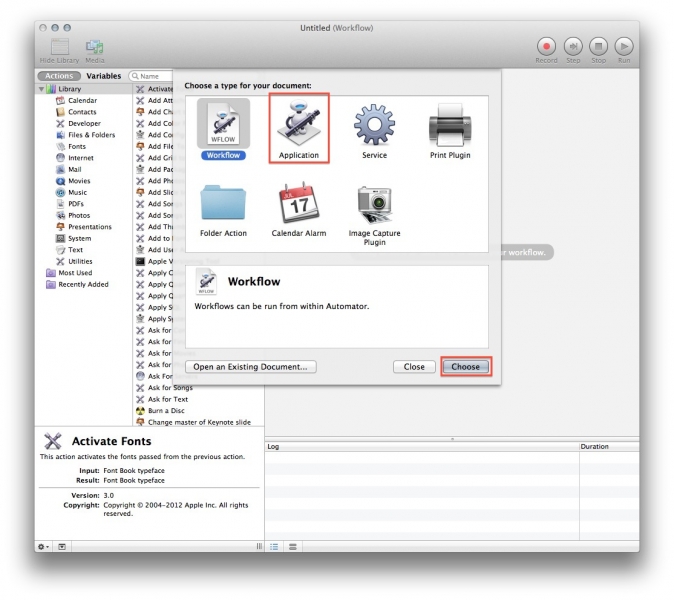Click the Choose button
The image size is (674, 600).
[466, 367]
